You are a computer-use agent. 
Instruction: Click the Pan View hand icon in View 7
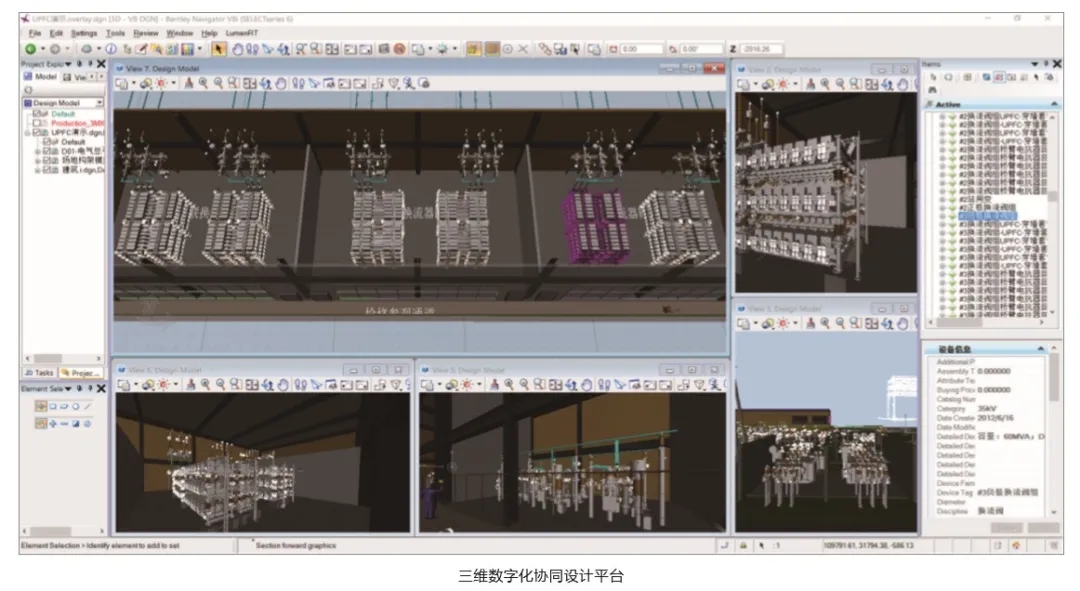(x=280, y=84)
